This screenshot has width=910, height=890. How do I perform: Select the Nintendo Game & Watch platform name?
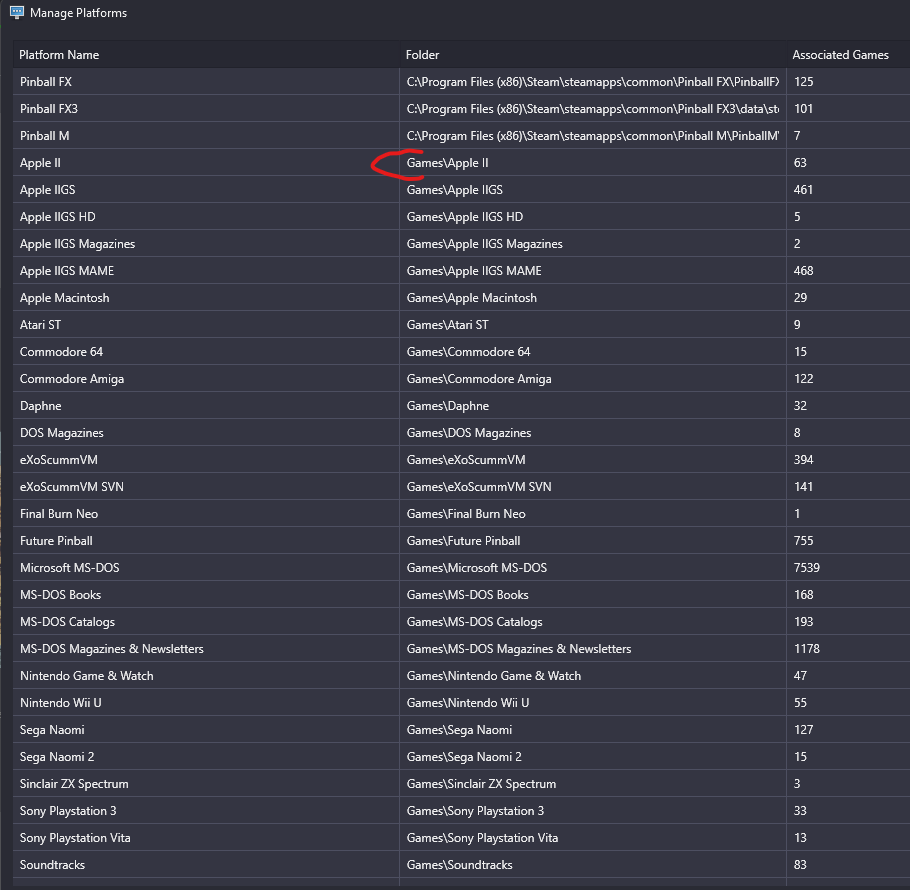(x=86, y=675)
